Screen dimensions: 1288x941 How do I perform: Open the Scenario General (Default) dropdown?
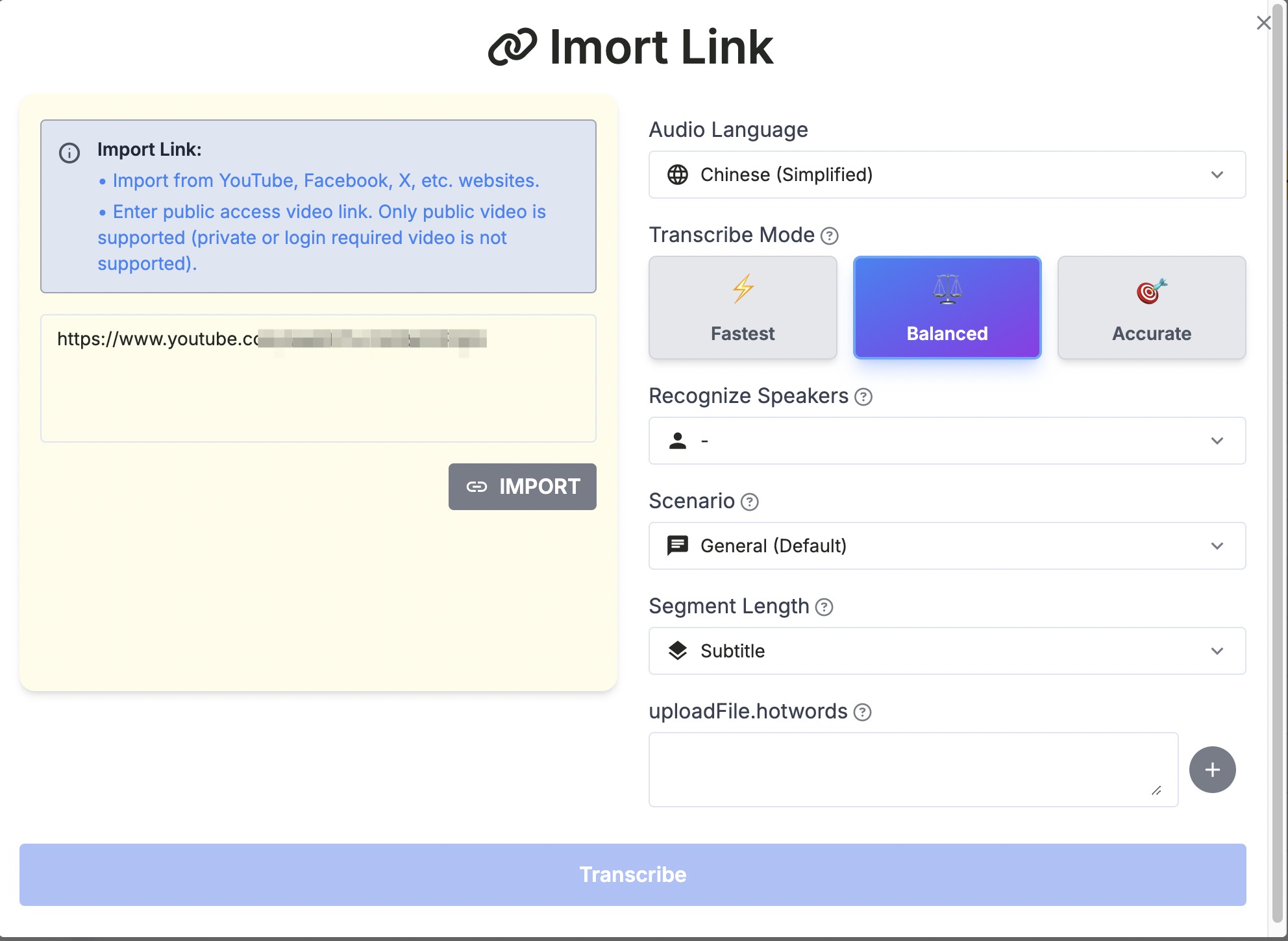[x=947, y=546]
